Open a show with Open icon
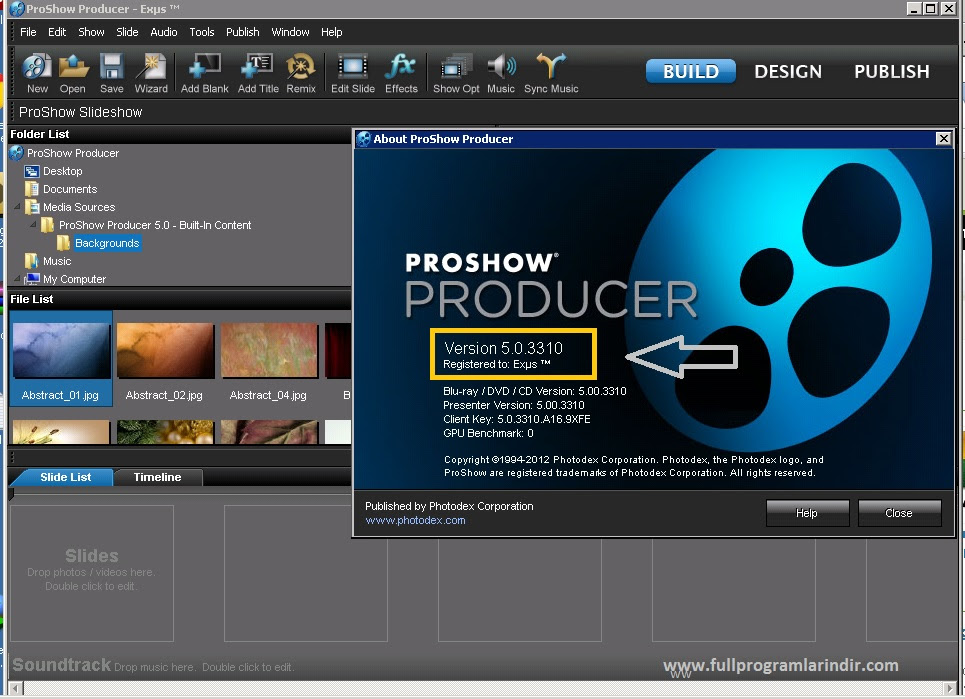This screenshot has width=965, height=699. coord(72,69)
